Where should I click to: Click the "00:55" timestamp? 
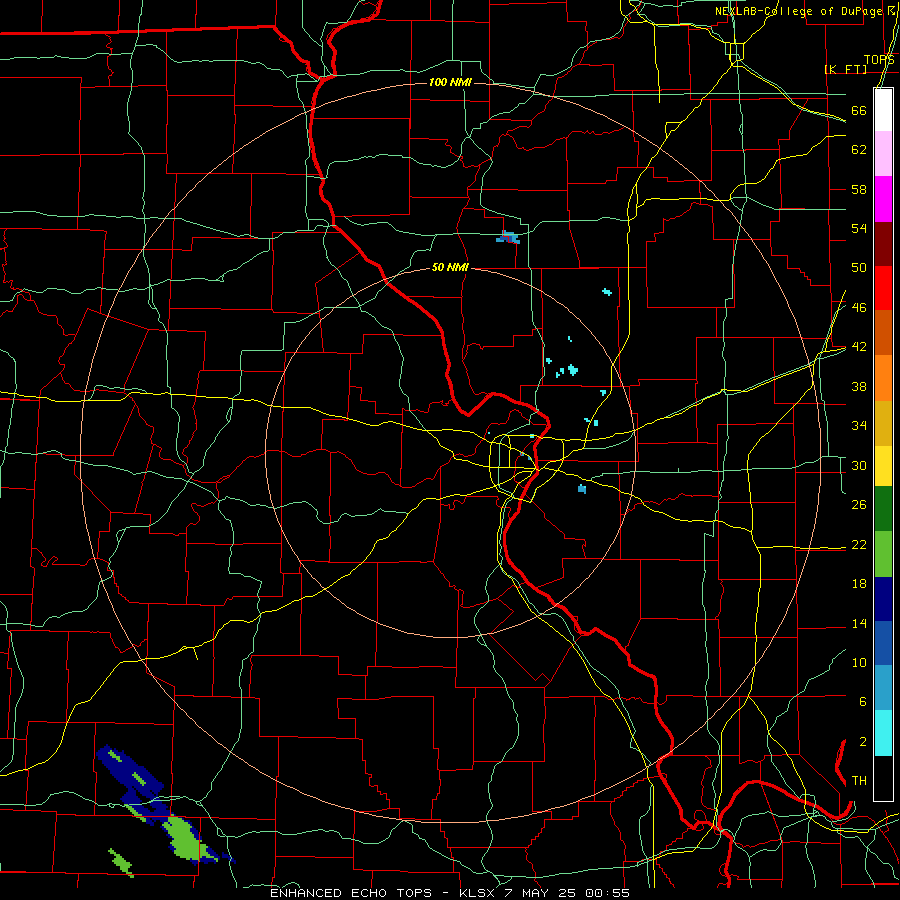608,893
